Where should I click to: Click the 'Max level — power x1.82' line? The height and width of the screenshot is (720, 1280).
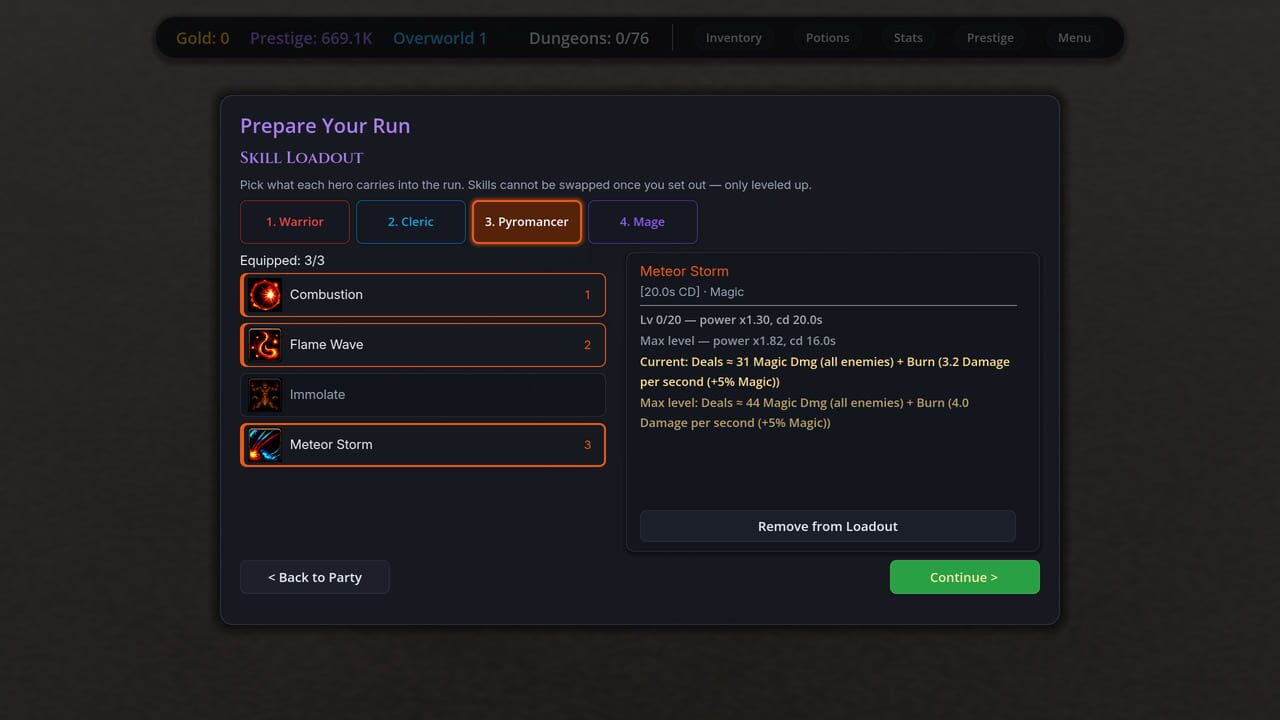(x=738, y=341)
